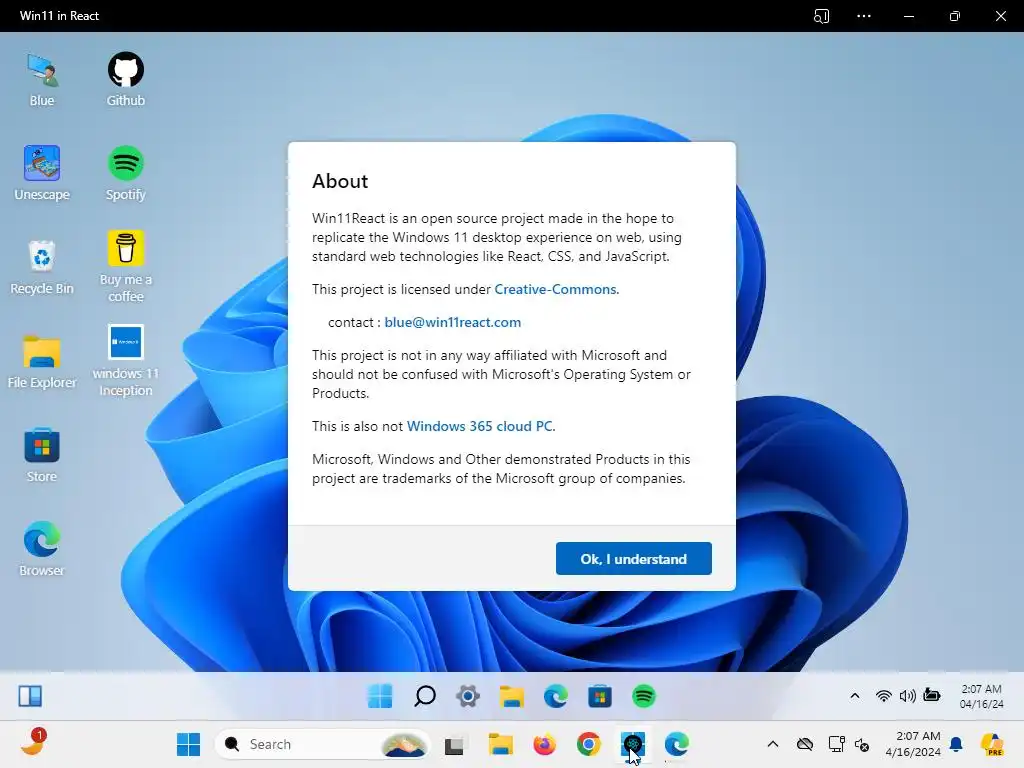Launch the Unescape desktop icon
Viewport: 1024px width, 768px height.
(42, 173)
